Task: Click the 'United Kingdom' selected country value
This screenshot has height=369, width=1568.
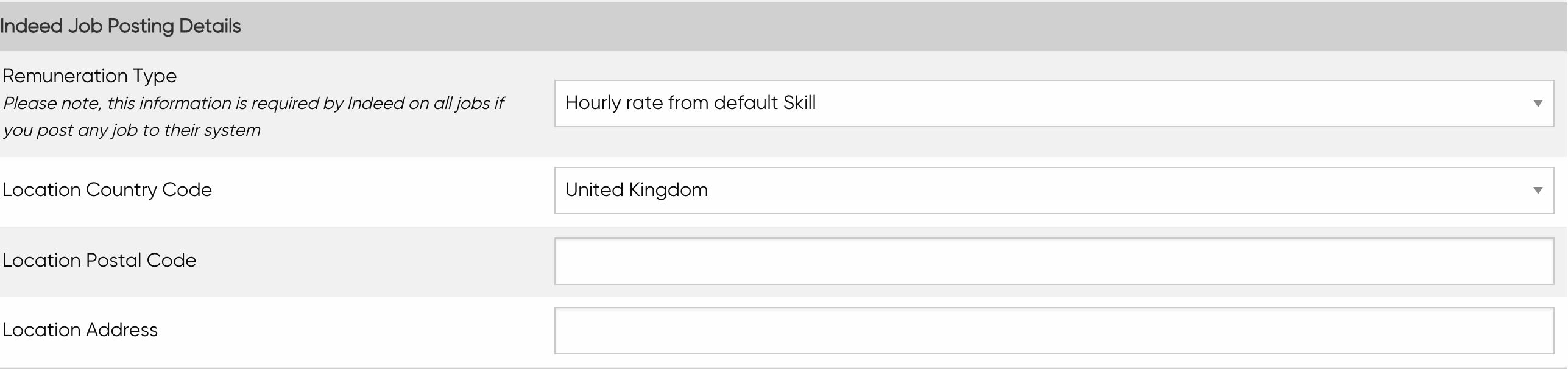Action: tap(637, 190)
